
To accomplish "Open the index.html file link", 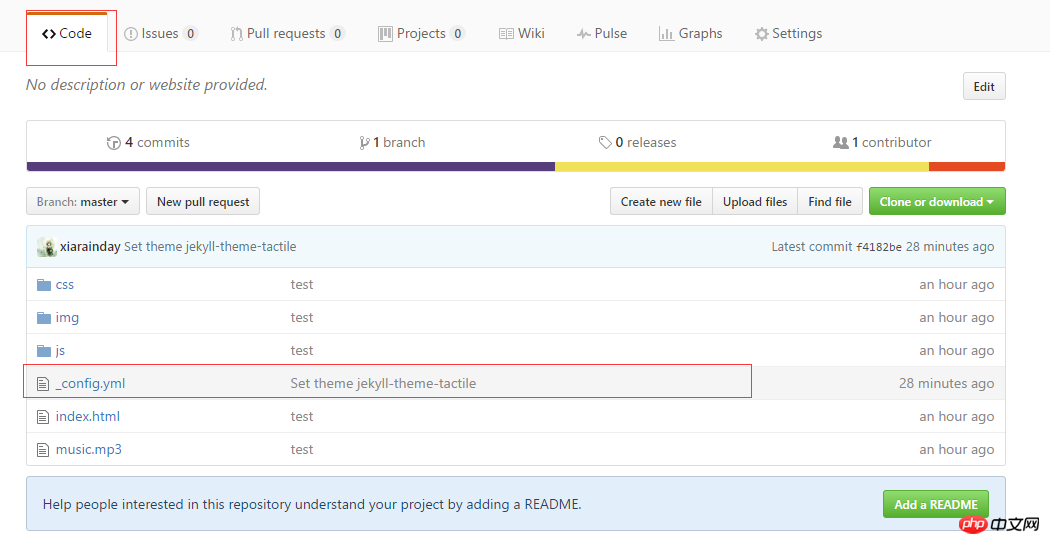I will [88, 417].
